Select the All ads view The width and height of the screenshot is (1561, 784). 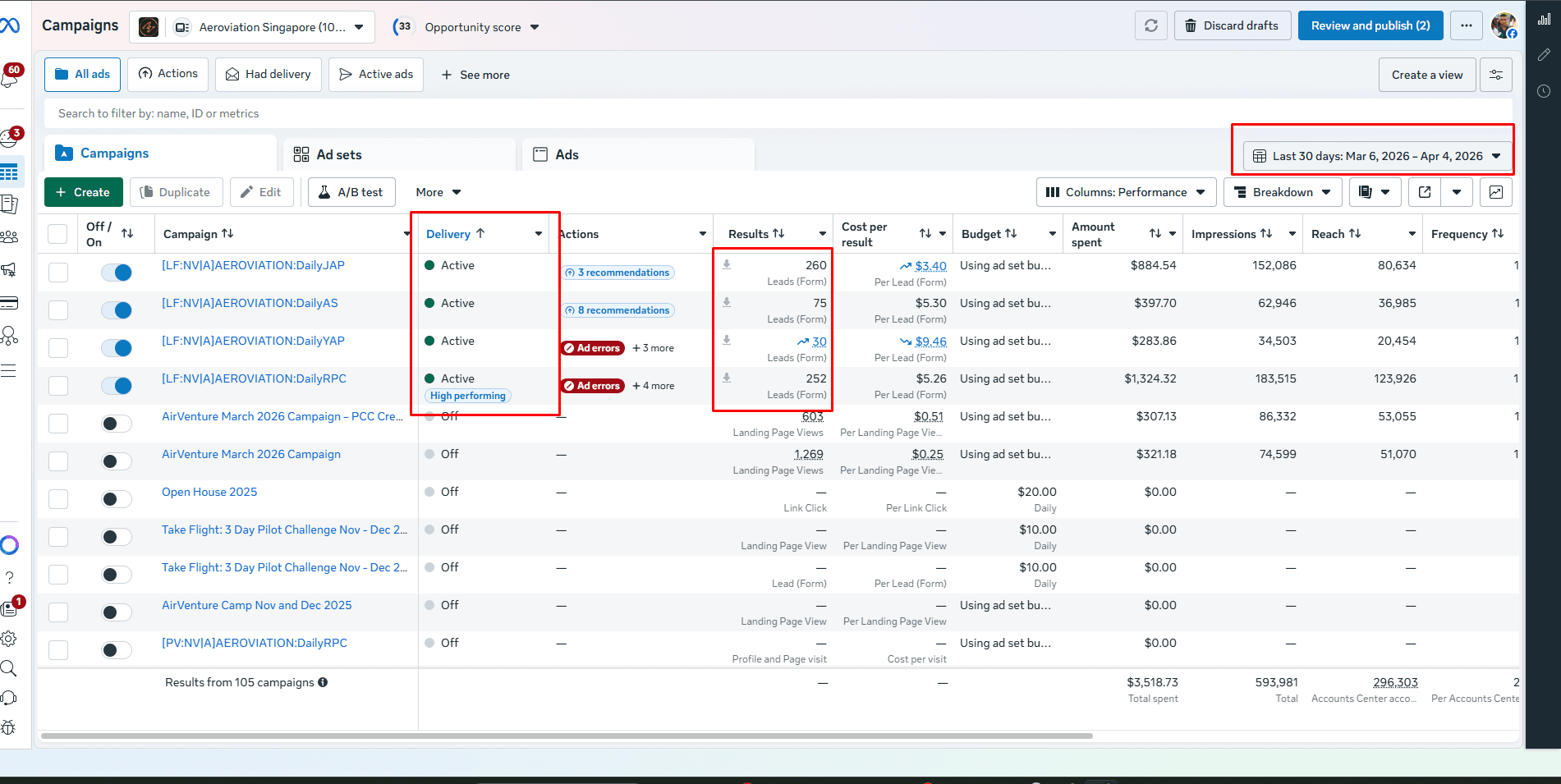point(82,74)
